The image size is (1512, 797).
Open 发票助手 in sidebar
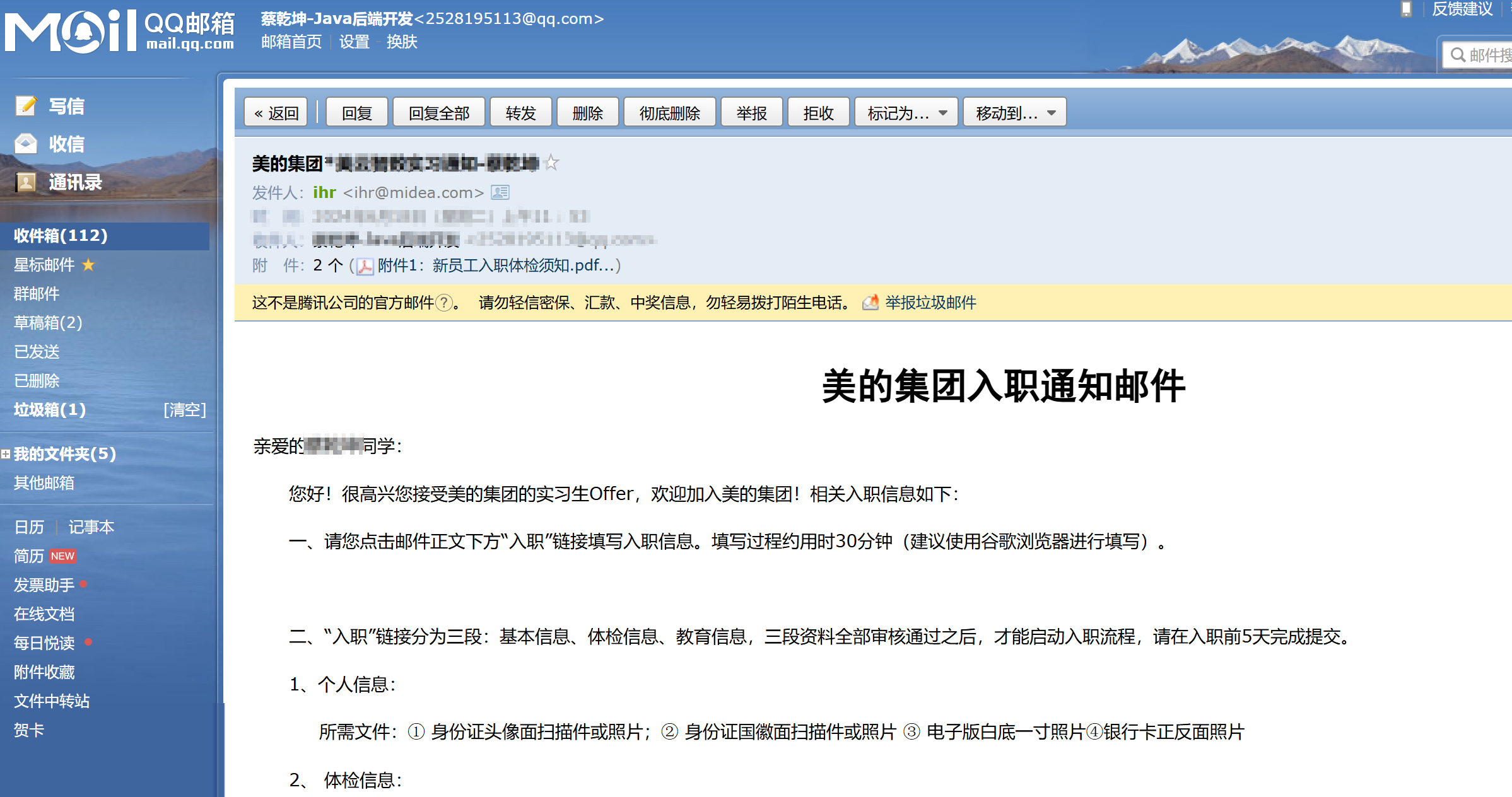click(44, 585)
